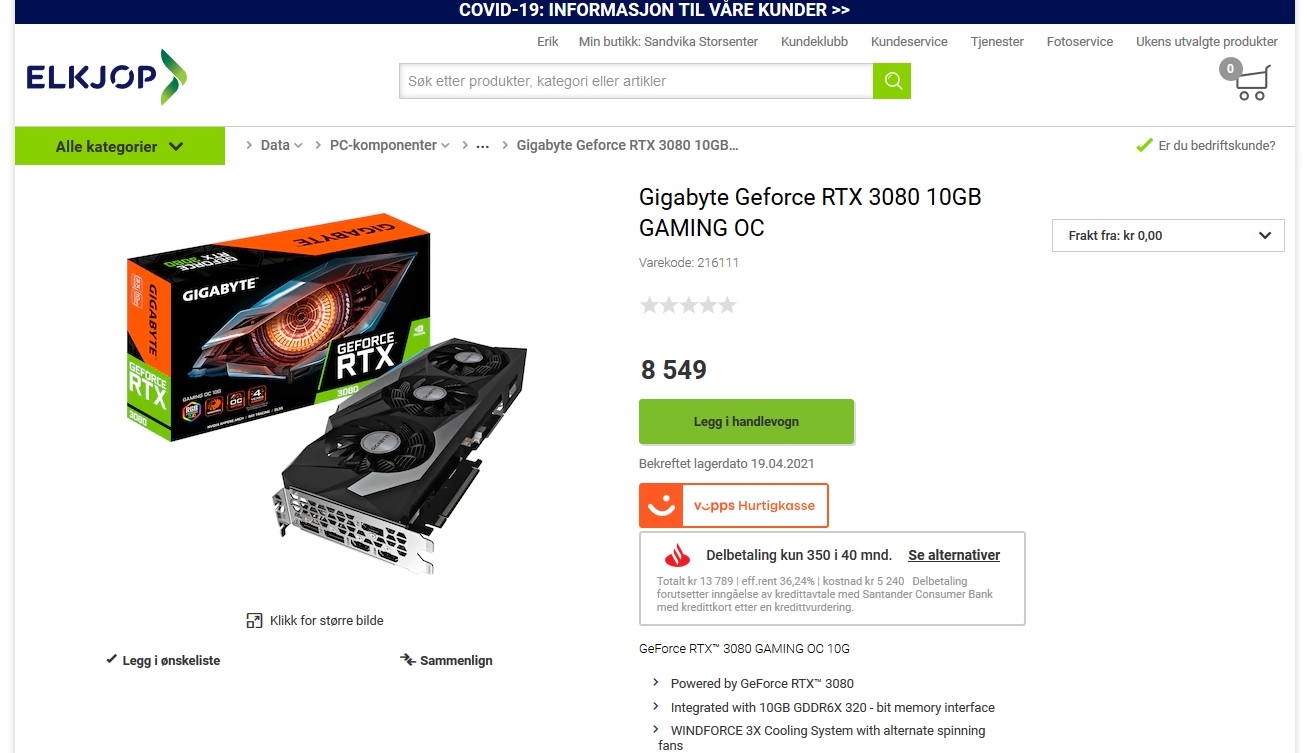
Task: Open the Kundeklubb menu item
Action: tap(814, 42)
